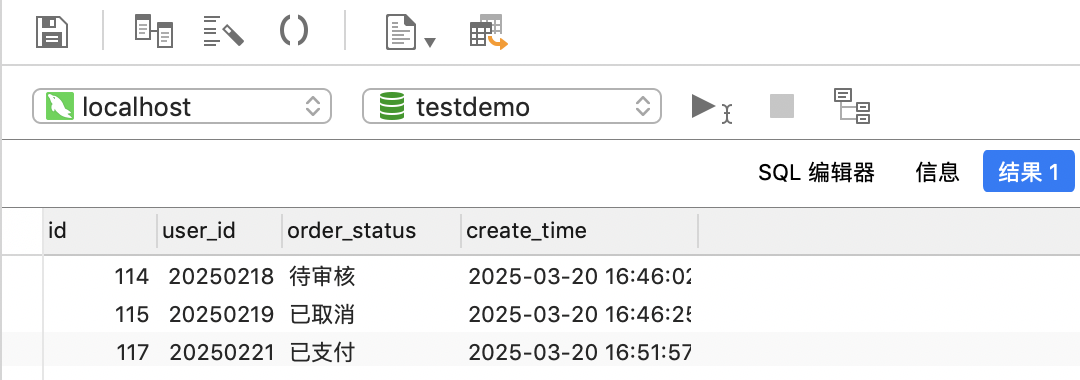Open the localhost connection dropdown

tap(182, 106)
